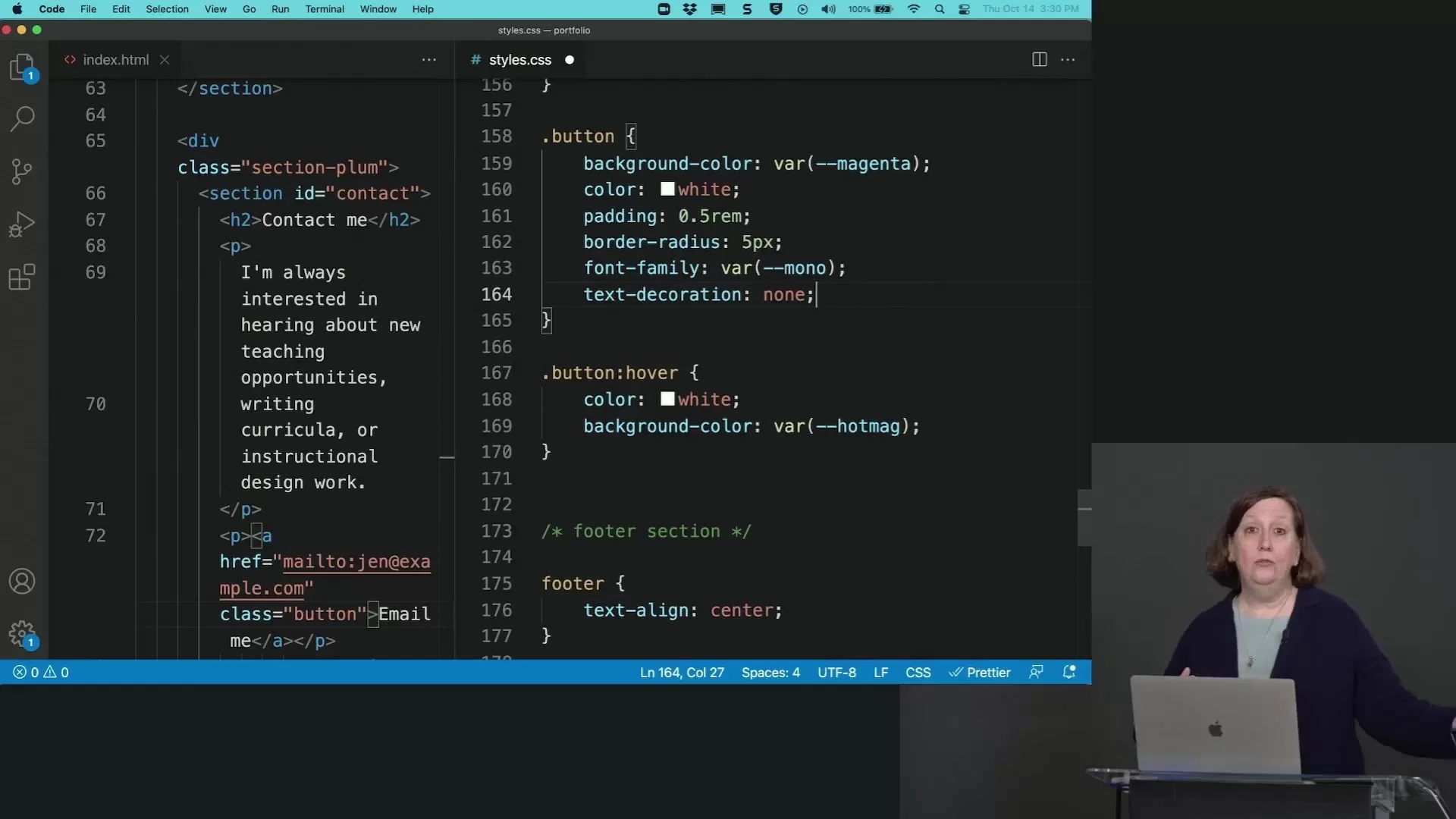1456x819 pixels.
Task: Click the white color swatch on line 160
Action: (x=667, y=190)
